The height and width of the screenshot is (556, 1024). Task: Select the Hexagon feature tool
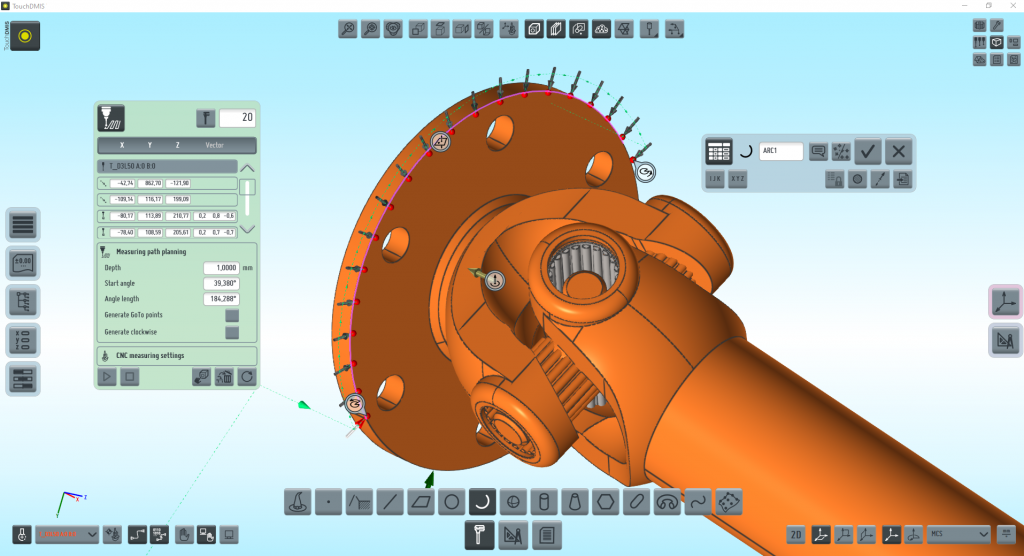[x=605, y=502]
